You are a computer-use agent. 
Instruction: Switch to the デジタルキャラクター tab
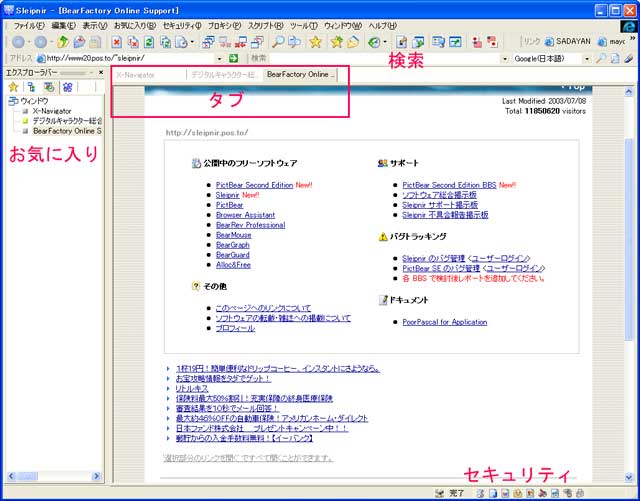point(224,75)
